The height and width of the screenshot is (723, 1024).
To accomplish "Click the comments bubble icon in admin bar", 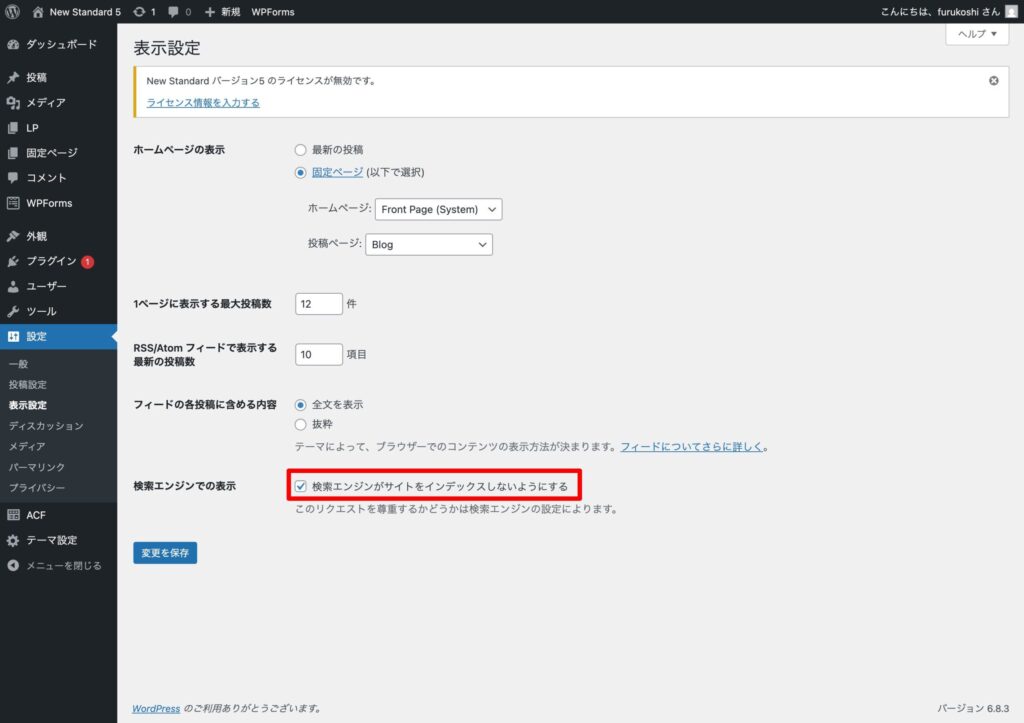I will (x=175, y=12).
